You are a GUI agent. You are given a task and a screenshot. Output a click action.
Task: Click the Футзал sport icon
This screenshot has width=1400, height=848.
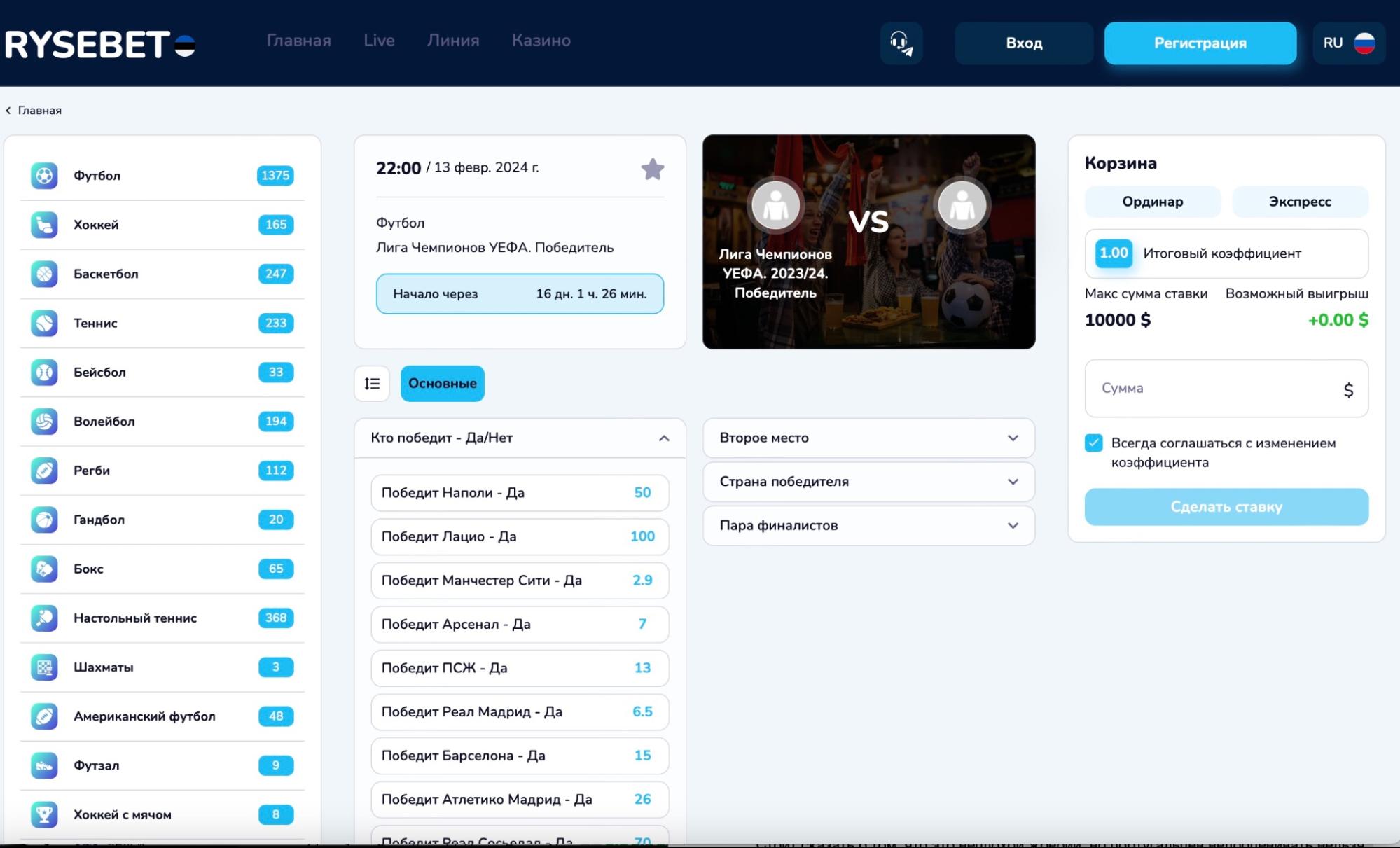point(44,765)
